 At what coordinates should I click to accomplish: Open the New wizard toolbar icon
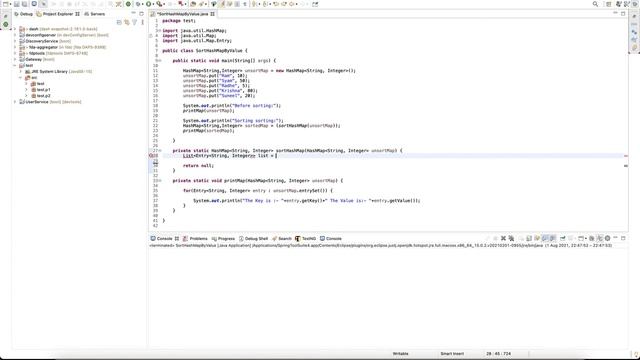coord(6,4)
